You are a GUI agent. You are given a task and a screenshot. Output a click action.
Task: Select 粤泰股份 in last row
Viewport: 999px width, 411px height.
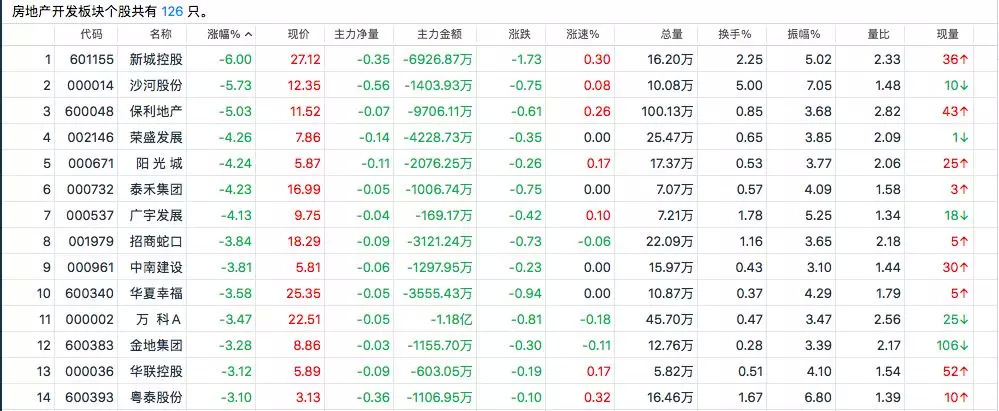coord(158,397)
